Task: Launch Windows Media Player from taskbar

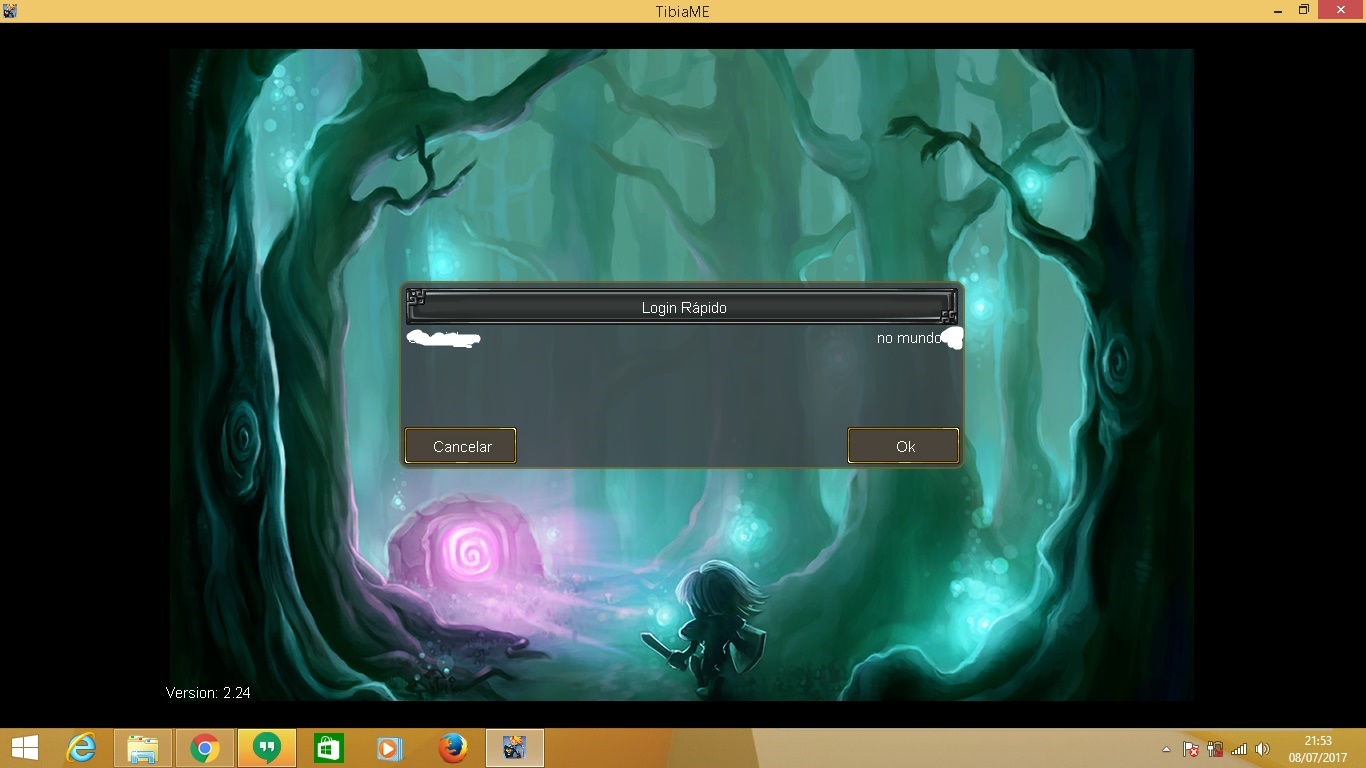Action: 390,748
